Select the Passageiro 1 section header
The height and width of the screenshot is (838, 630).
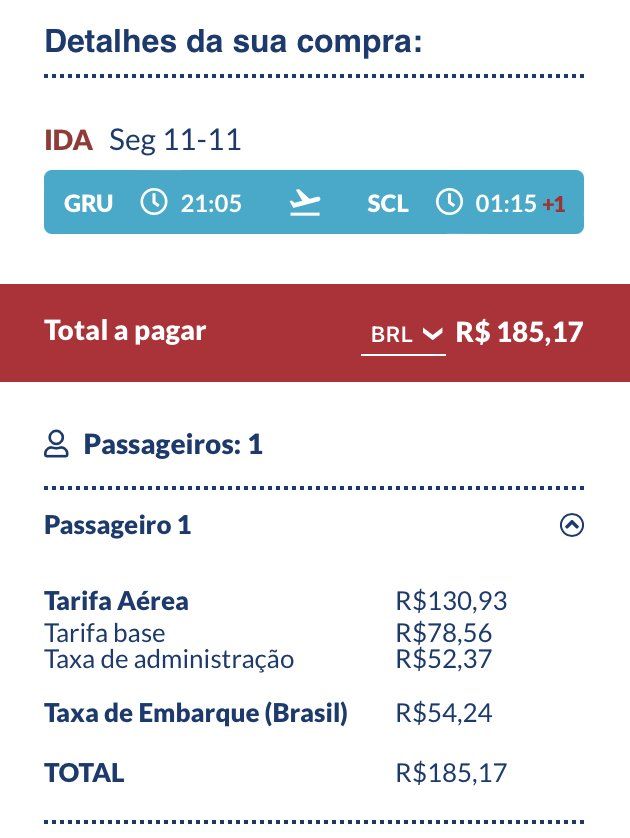tap(118, 525)
